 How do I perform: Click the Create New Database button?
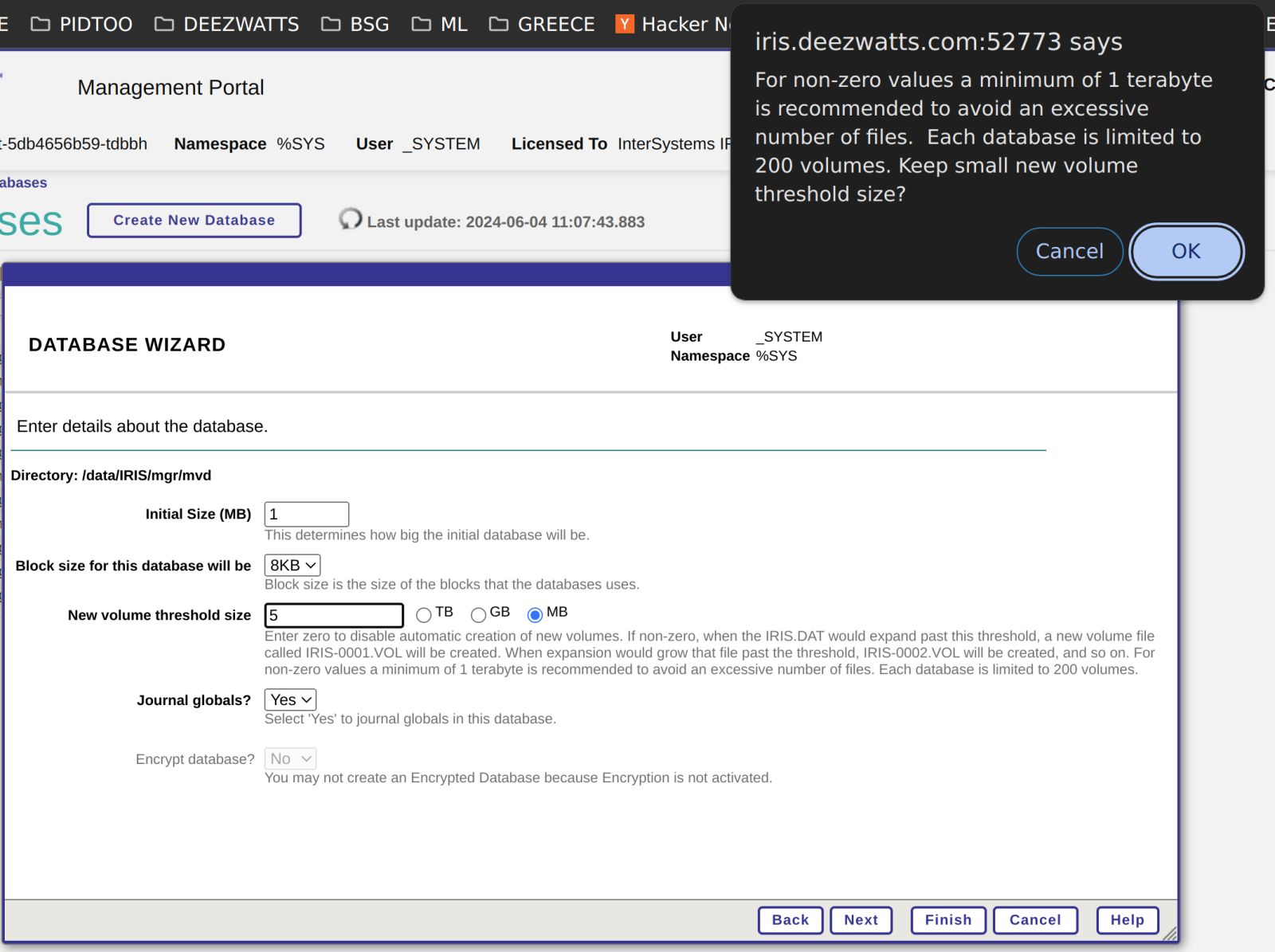(194, 220)
